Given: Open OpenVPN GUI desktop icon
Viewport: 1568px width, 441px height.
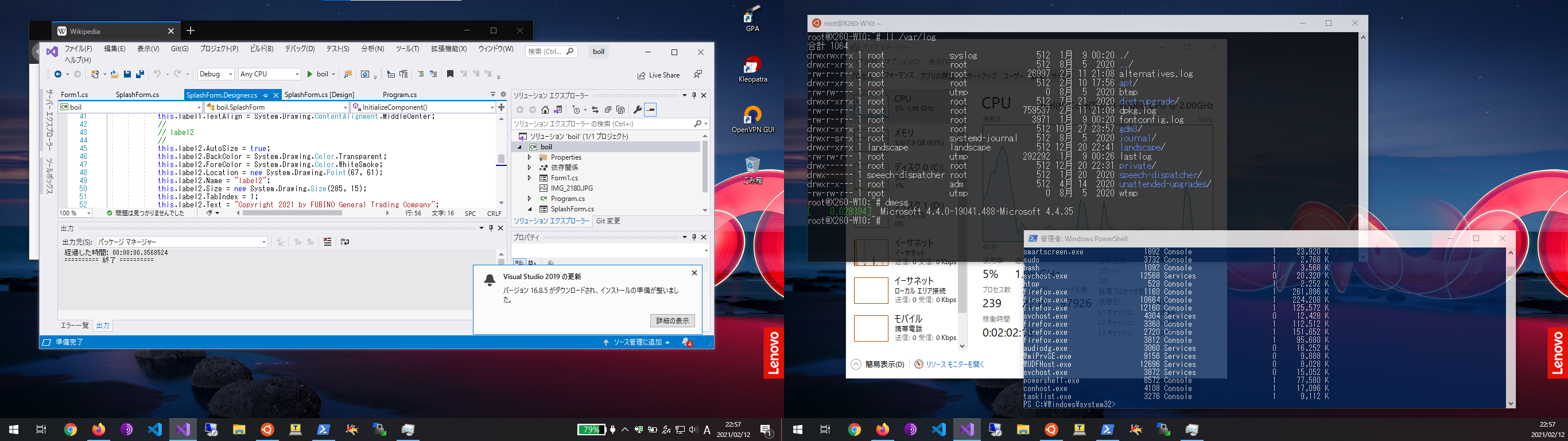Looking at the screenshot, I should pyautogui.click(x=752, y=120).
